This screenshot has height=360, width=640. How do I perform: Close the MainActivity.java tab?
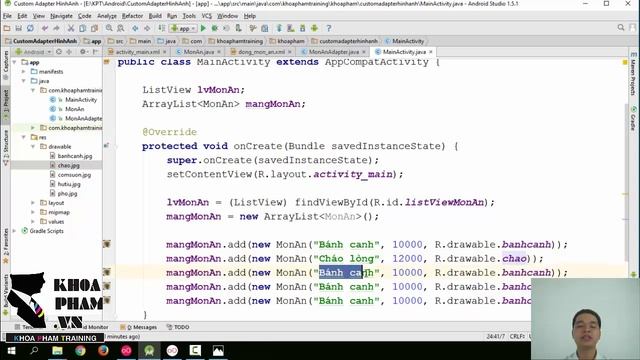(x=431, y=52)
